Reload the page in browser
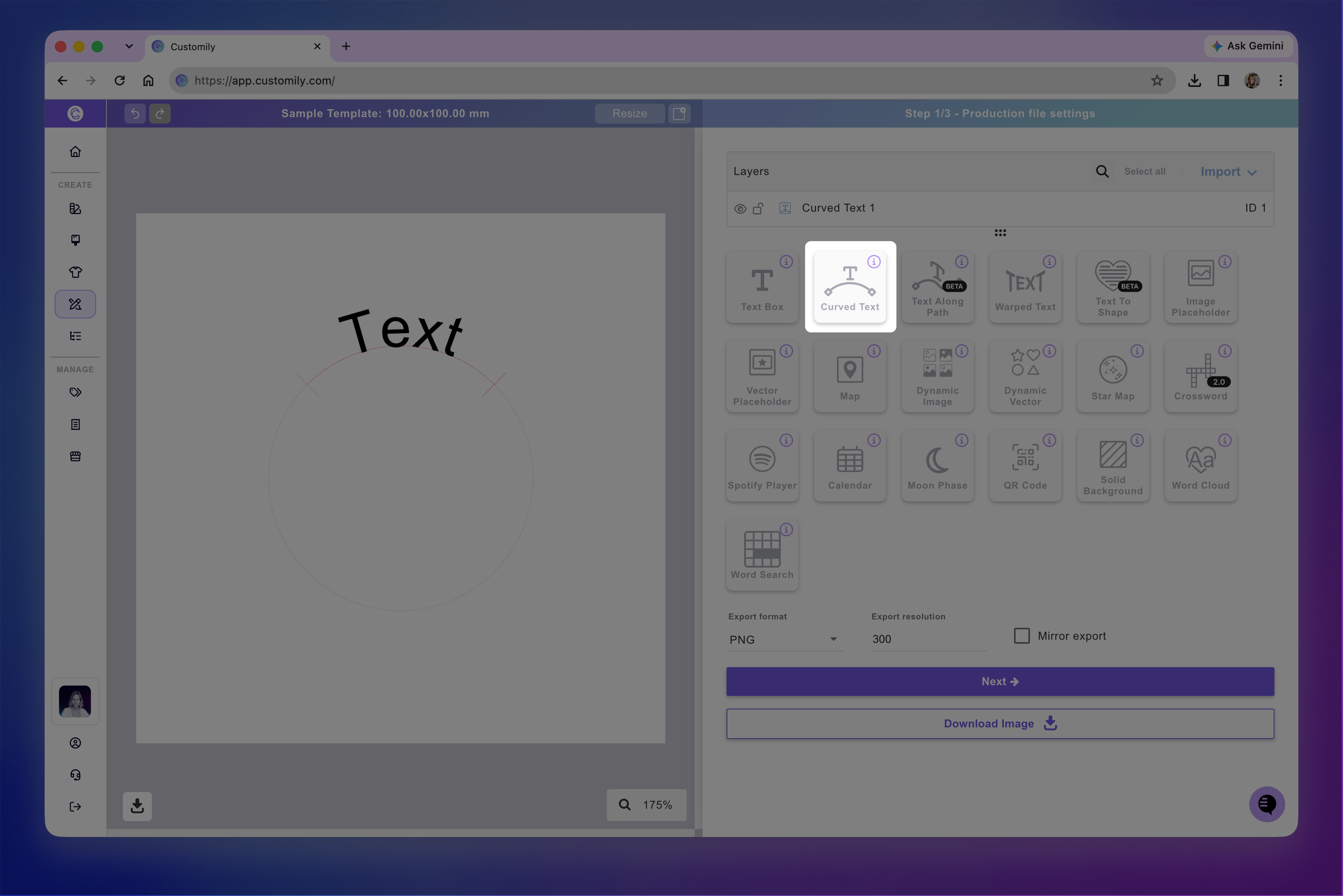 tap(120, 81)
